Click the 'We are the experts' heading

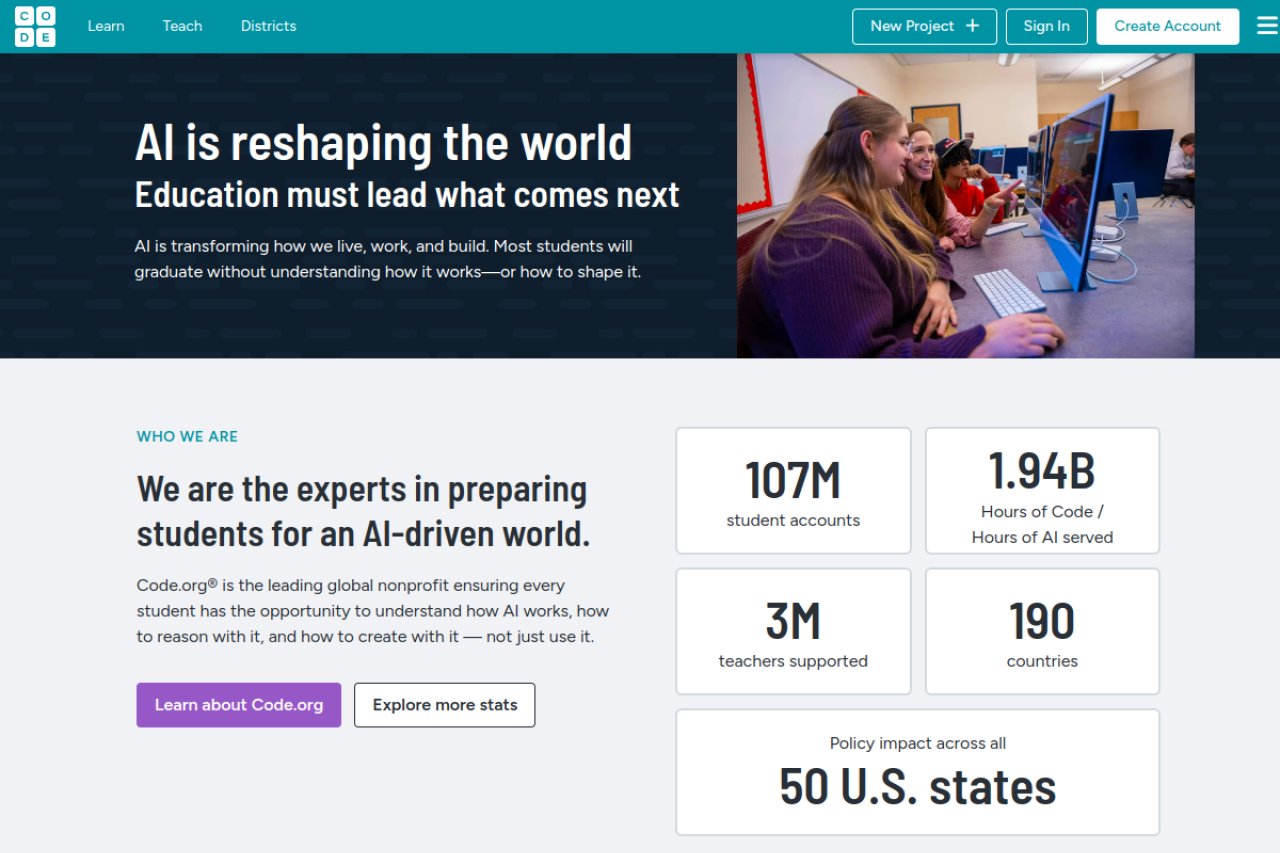pyautogui.click(x=363, y=511)
